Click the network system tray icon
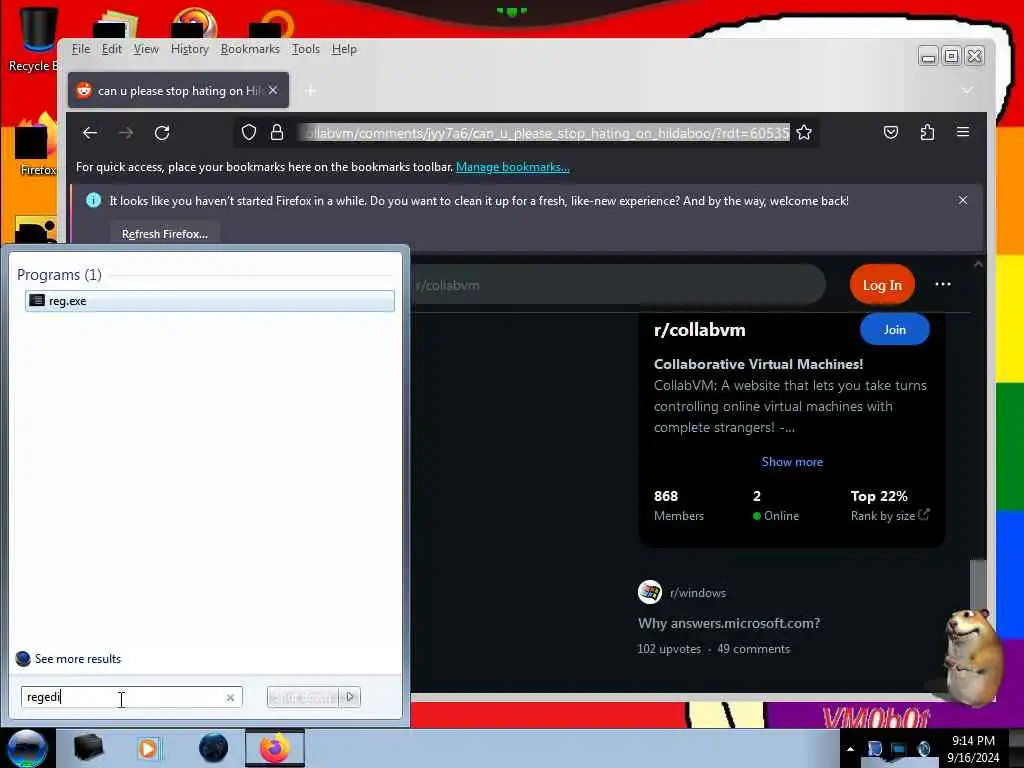Screen dimensions: 1024x768 tap(899, 749)
